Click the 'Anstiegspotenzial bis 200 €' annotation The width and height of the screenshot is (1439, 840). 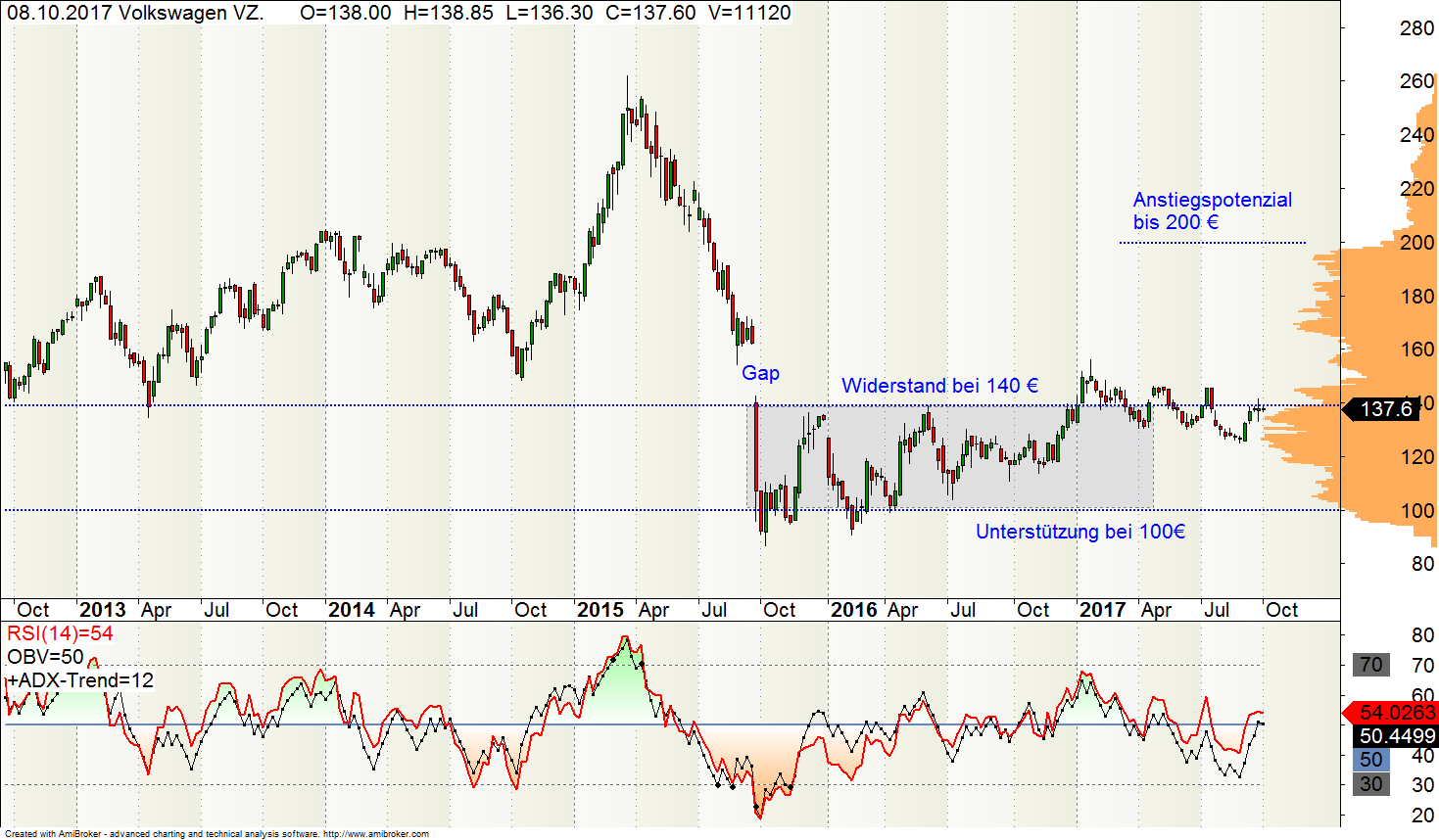(x=1213, y=210)
